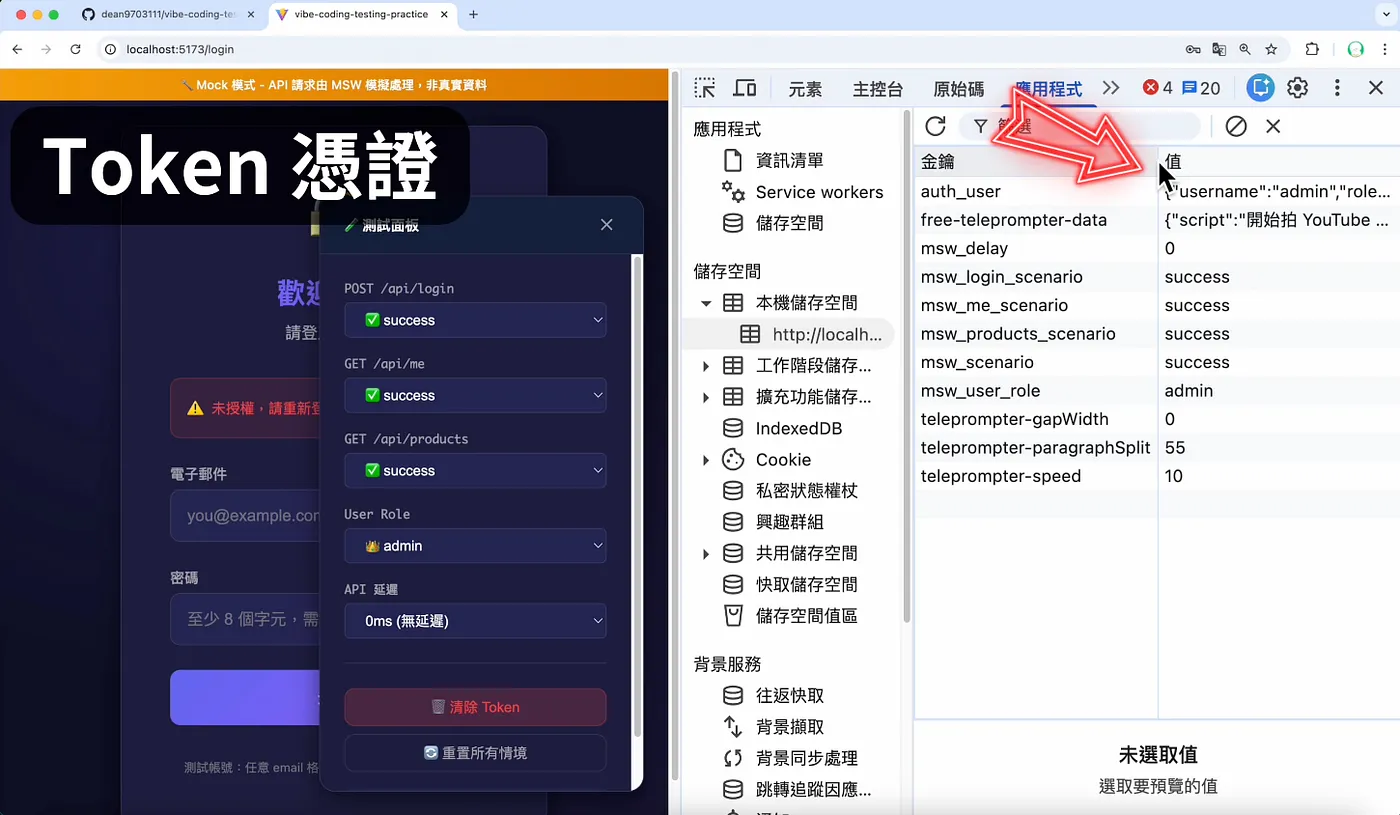Click the password key icon in the address bar

point(1193,49)
